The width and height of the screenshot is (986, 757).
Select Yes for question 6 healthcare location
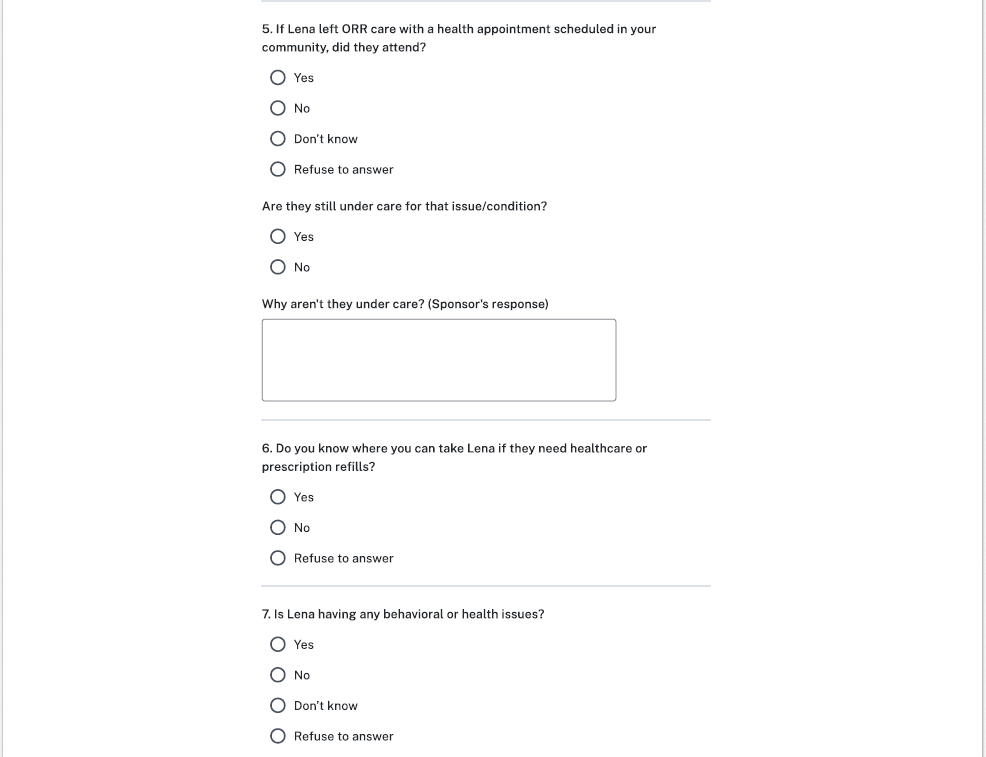[x=278, y=497]
